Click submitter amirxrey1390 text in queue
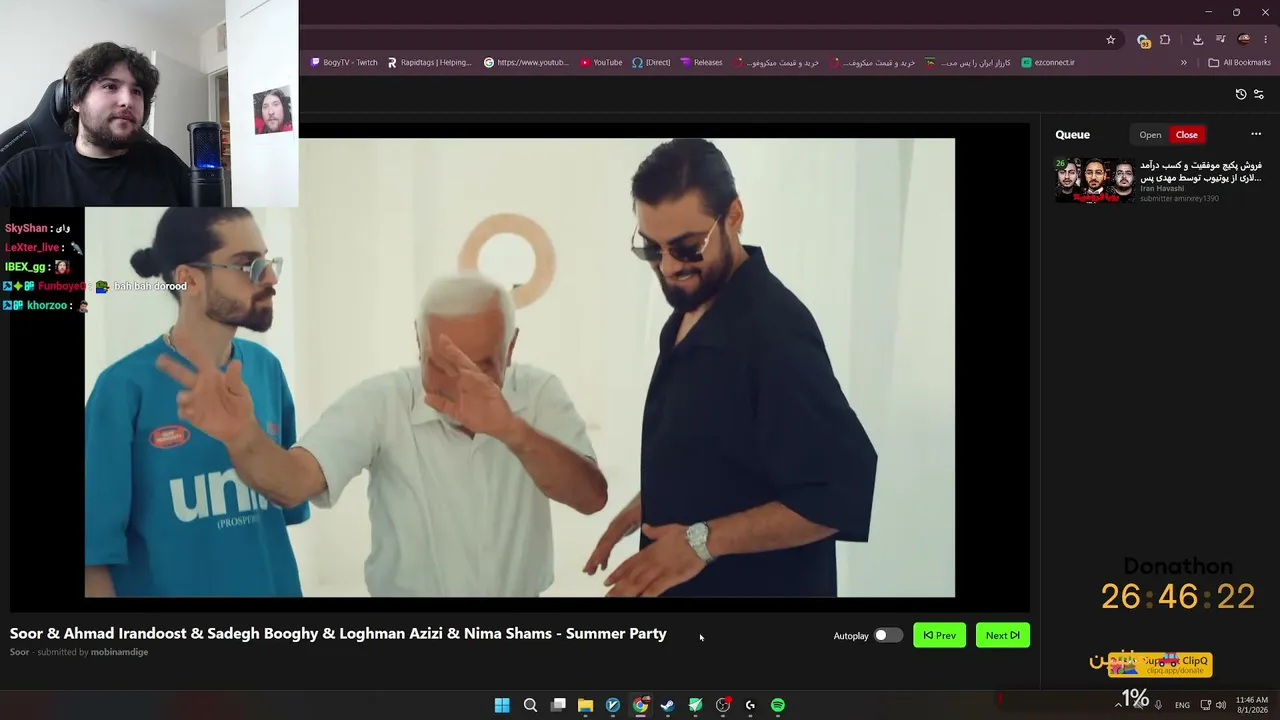 coord(1179,199)
